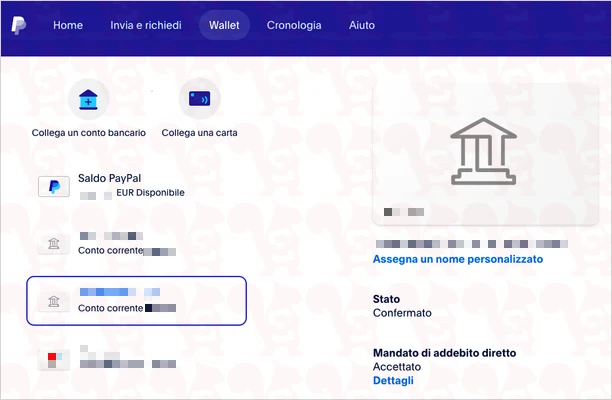Open the Home page
Screen dimensions: 612x400
[x=68, y=25]
